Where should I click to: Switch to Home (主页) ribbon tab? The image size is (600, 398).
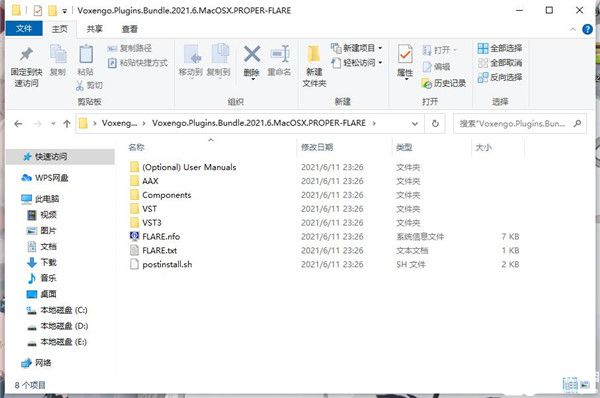point(60,29)
